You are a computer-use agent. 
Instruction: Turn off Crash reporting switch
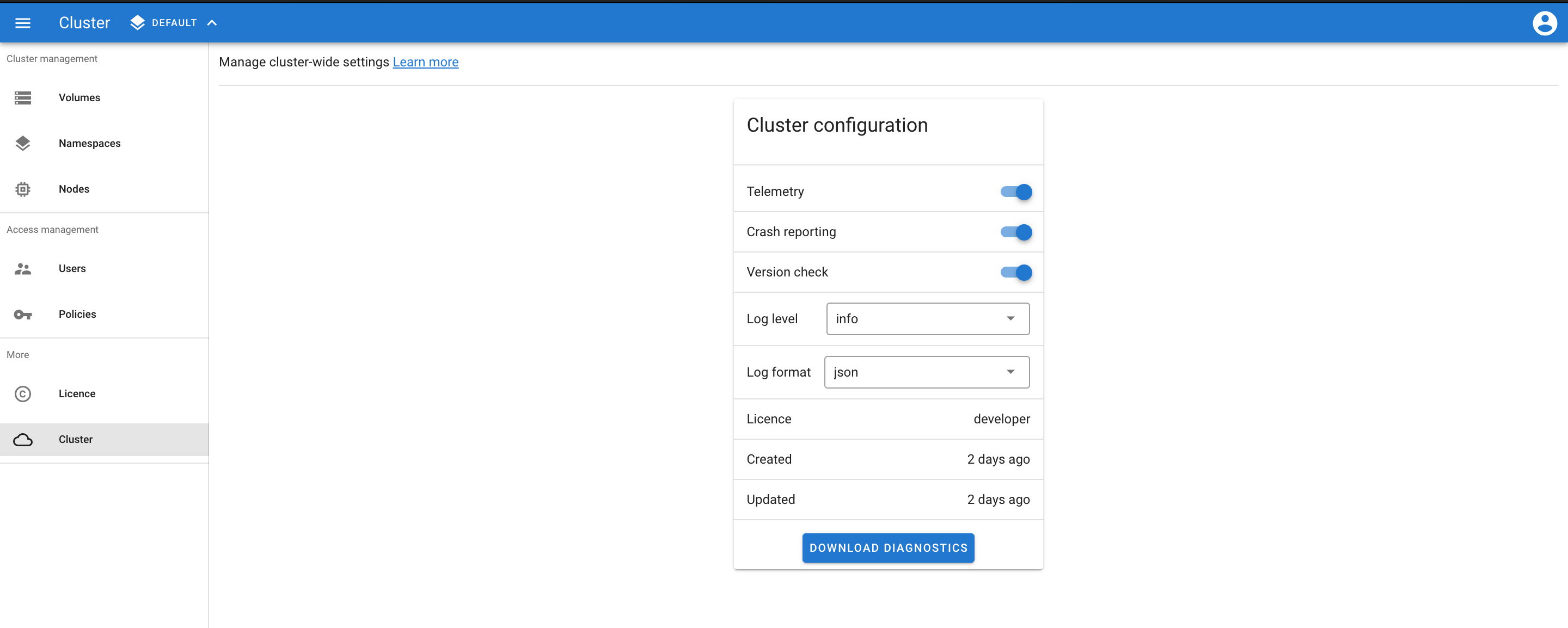coord(1016,232)
